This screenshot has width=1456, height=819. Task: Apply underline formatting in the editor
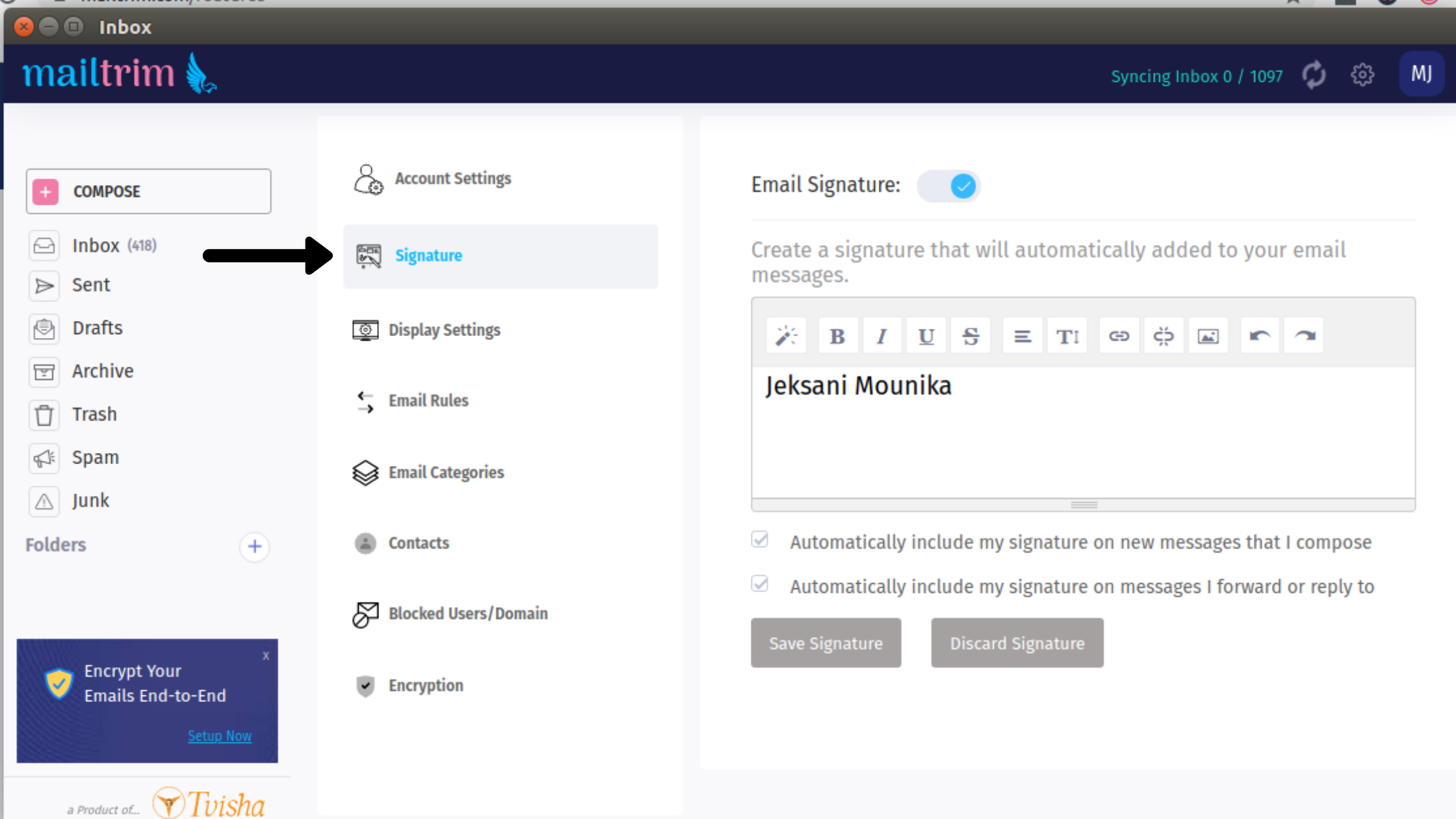pos(926,336)
